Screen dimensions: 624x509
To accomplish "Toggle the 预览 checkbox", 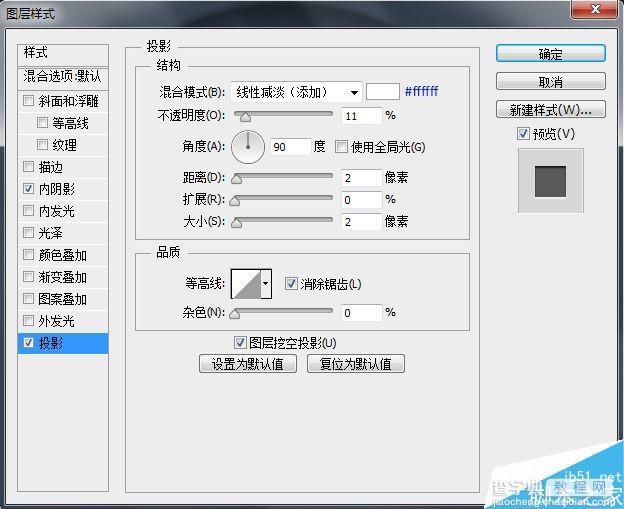I will (x=523, y=133).
